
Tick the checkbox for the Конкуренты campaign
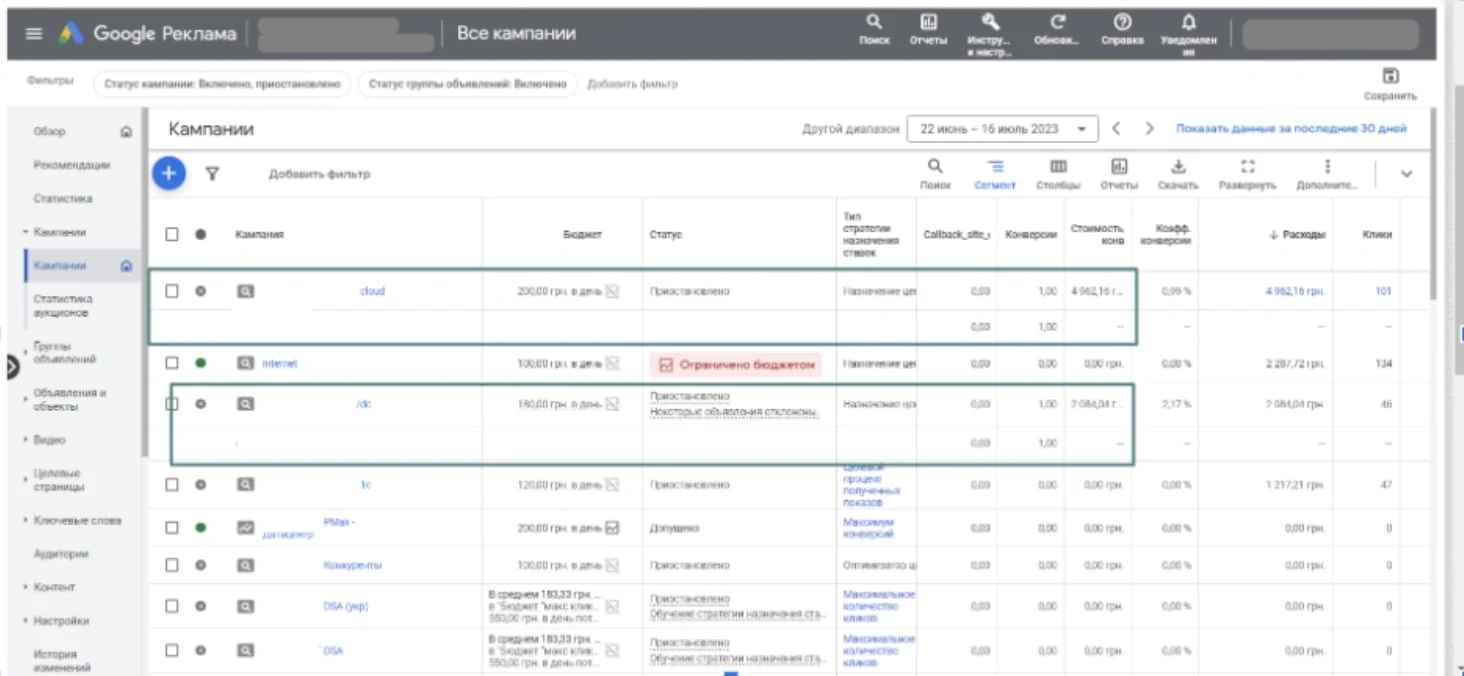pyautogui.click(x=172, y=565)
